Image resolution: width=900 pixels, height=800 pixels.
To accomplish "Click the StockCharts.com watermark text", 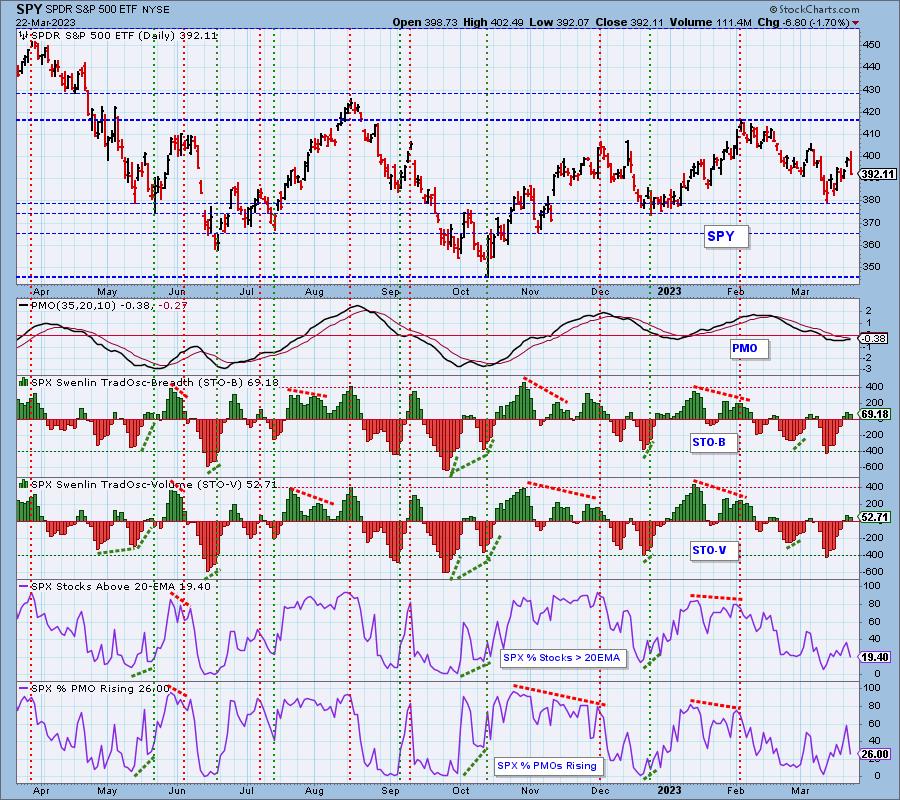I will [x=814, y=9].
